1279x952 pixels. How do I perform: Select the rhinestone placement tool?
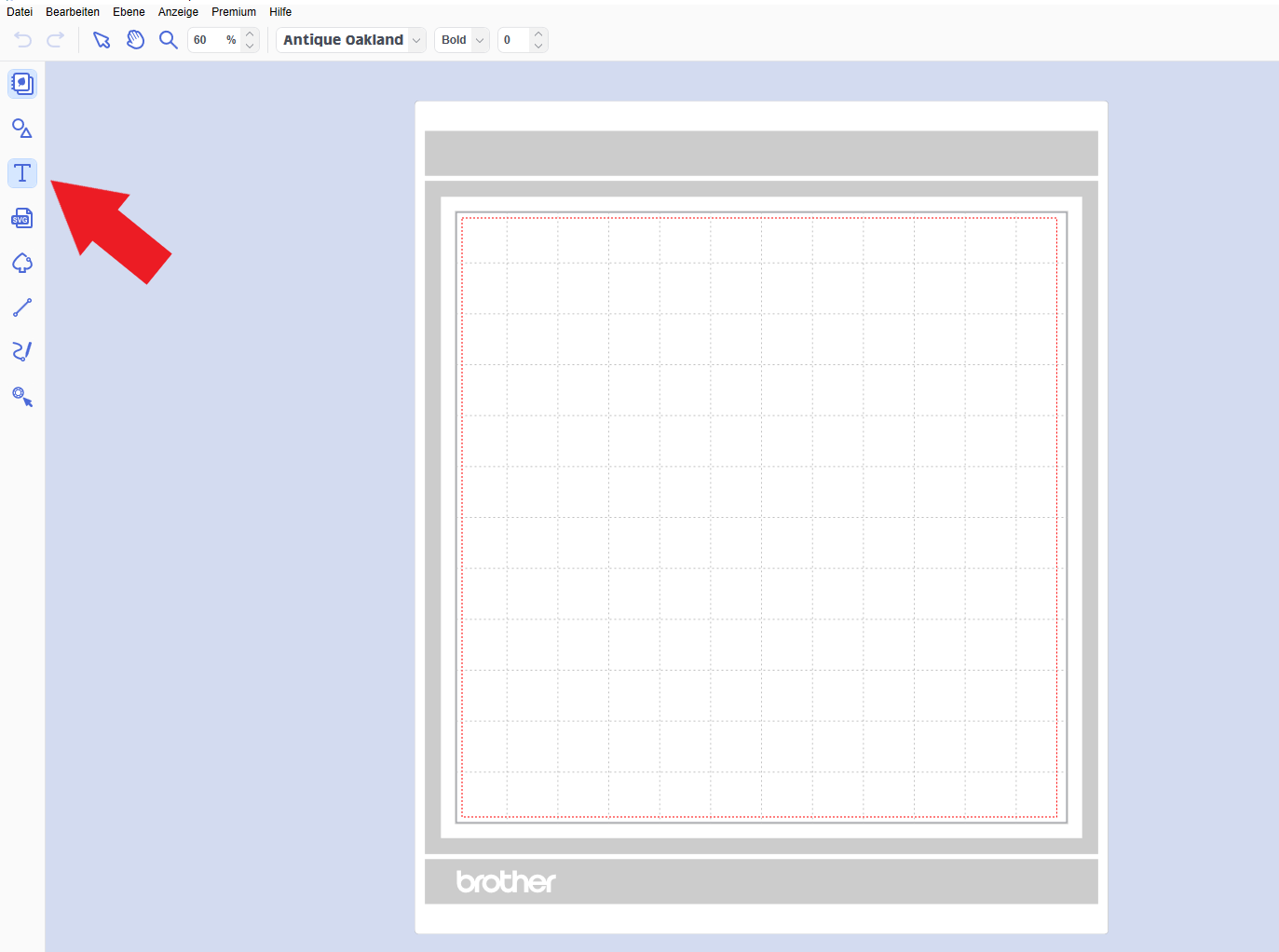(22, 397)
